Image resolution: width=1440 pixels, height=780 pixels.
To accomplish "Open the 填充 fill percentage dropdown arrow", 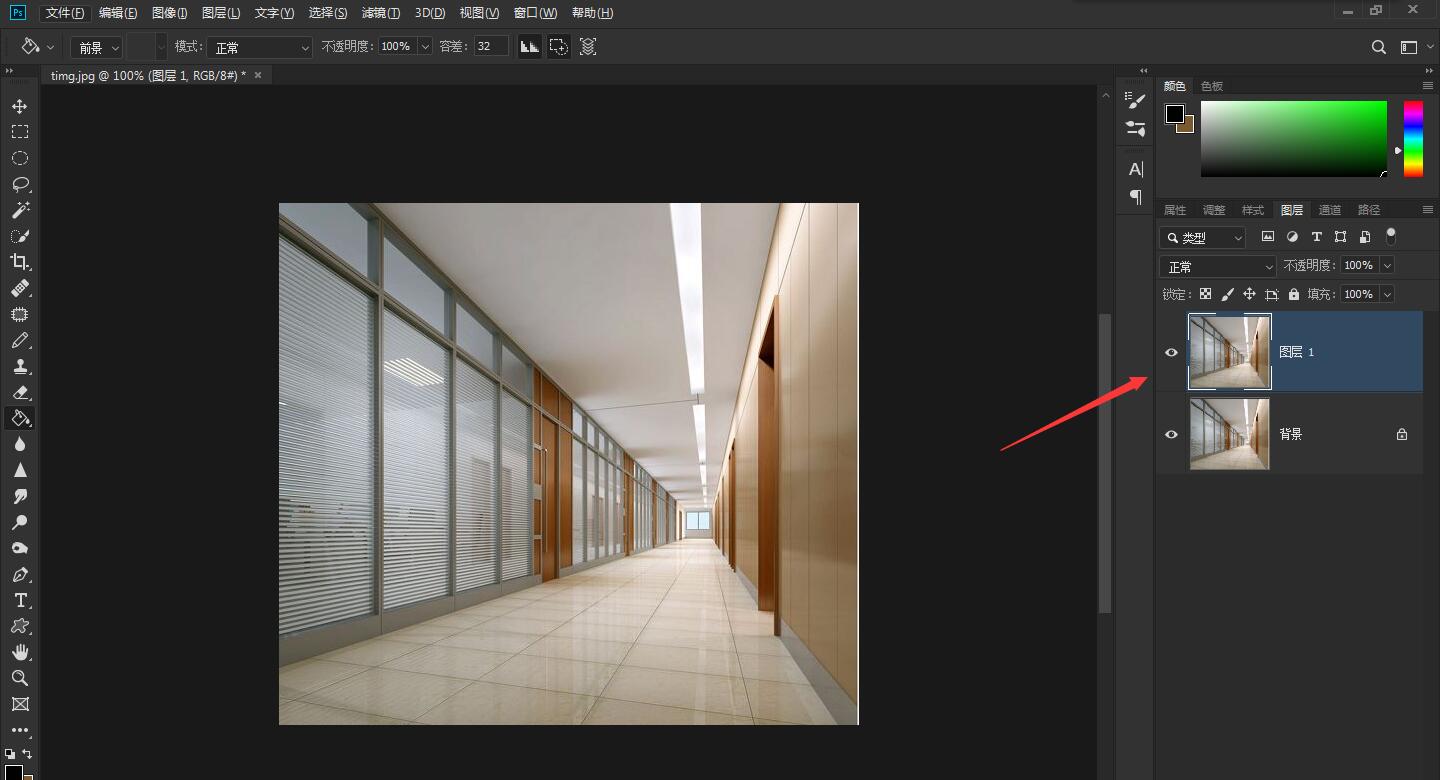I will (x=1386, y=294).
